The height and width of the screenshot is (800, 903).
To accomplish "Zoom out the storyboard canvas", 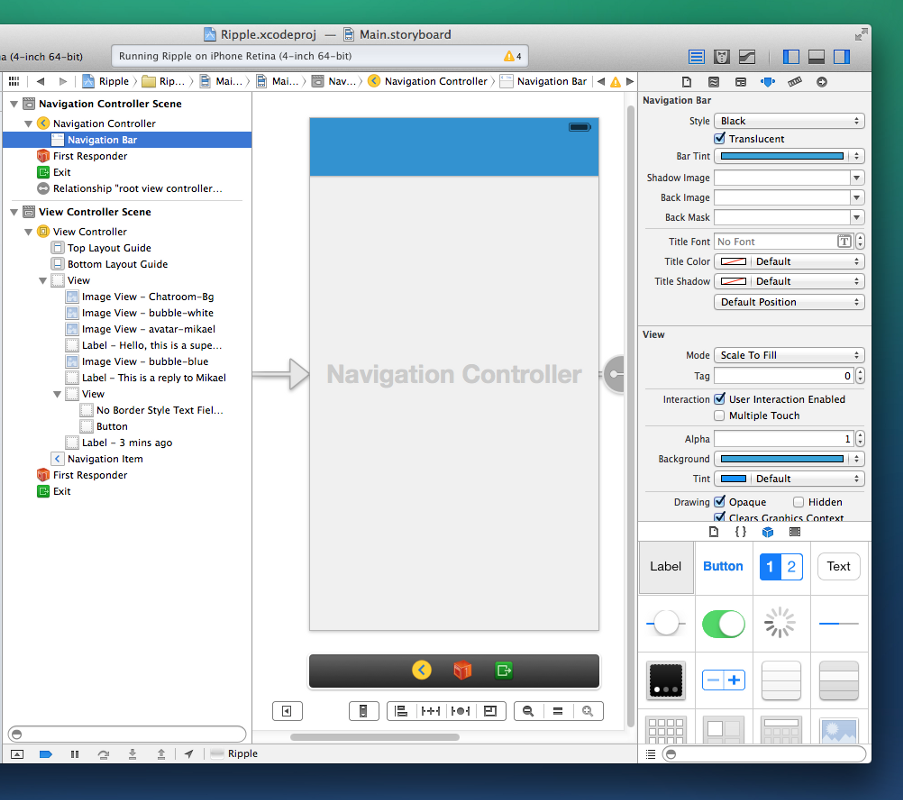I will (527, 710).
